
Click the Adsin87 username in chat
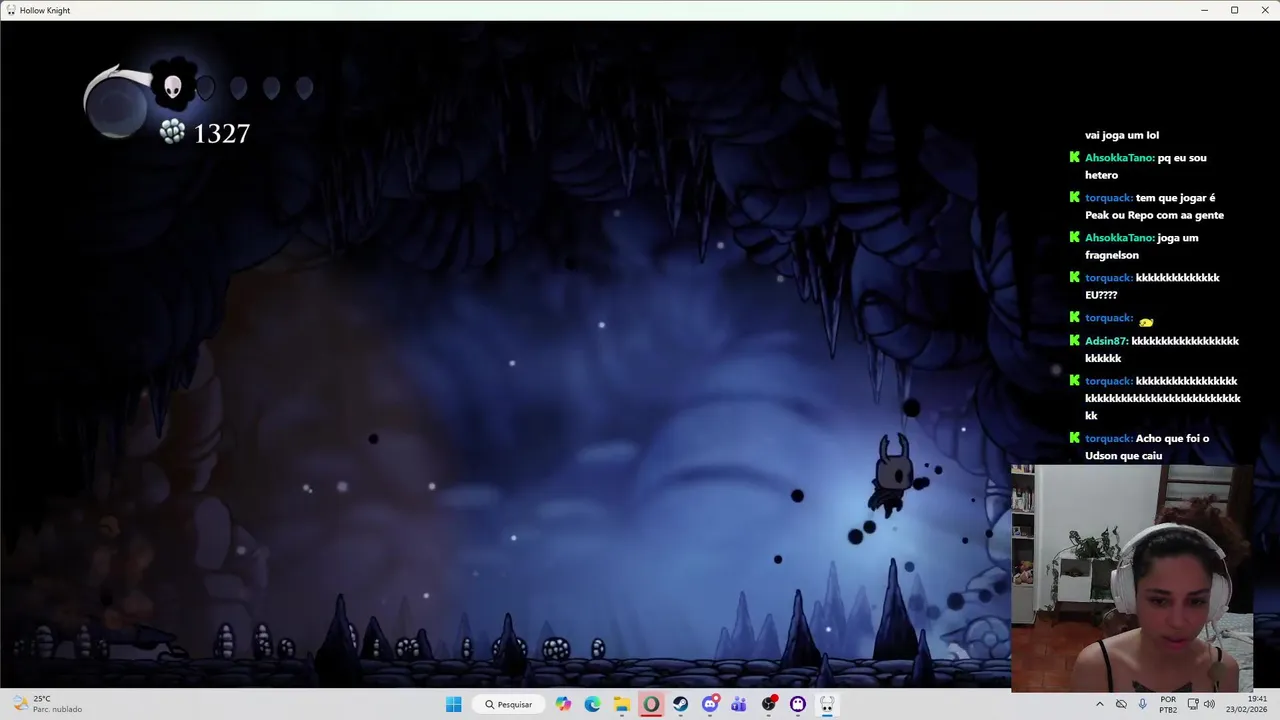coord(1106,341)
